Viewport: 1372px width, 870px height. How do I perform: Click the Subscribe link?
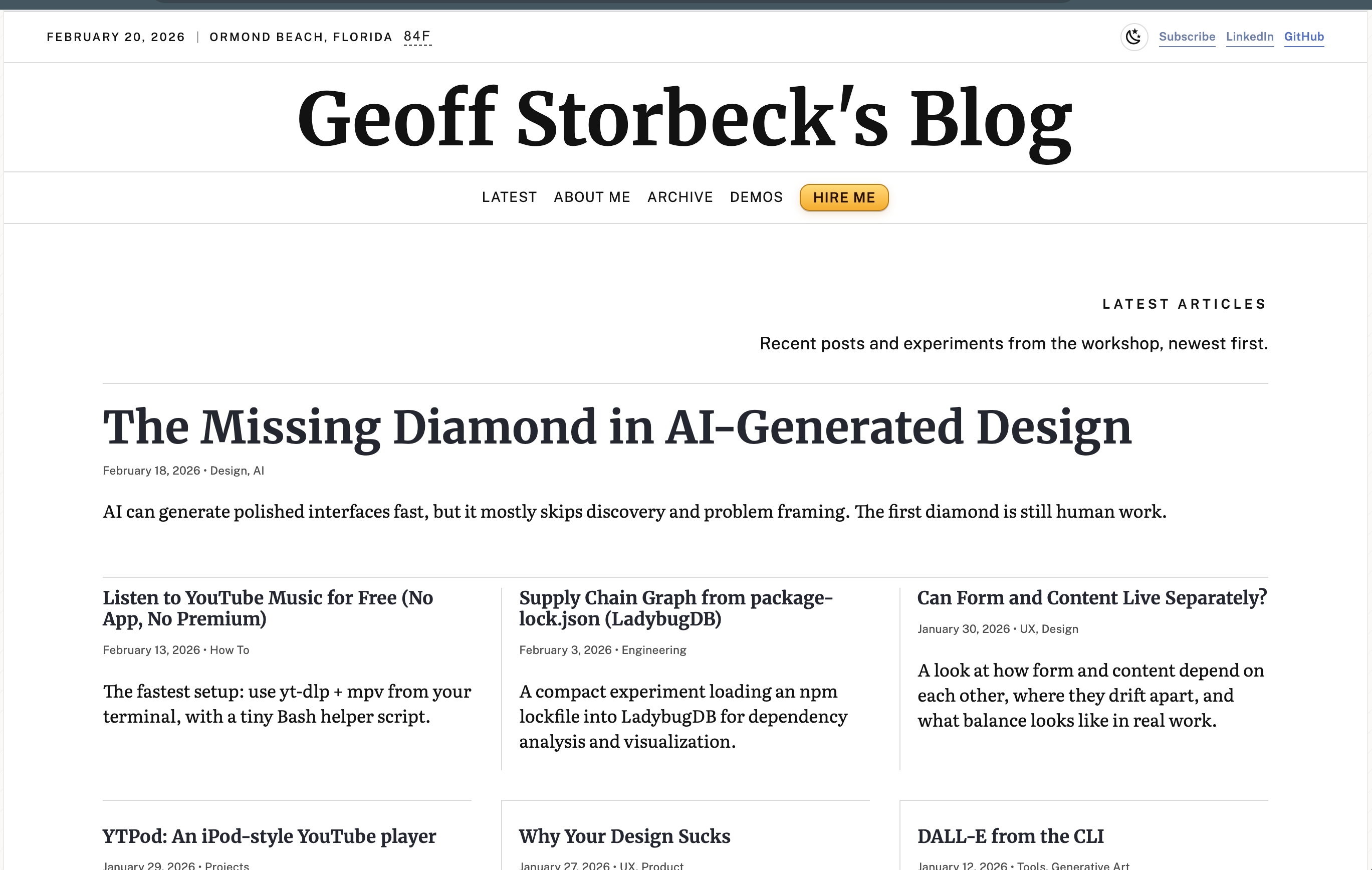coord(1186,37)
